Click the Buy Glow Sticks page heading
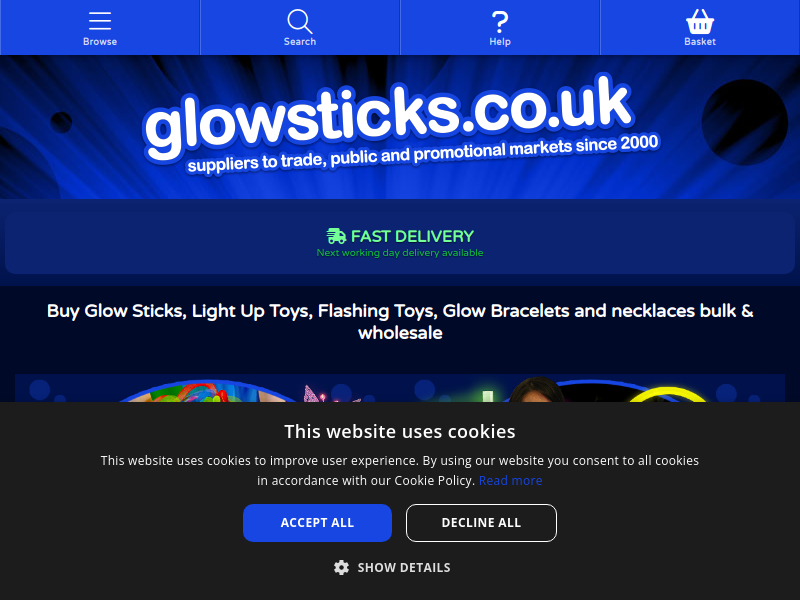800x600 pixels. 400,321
